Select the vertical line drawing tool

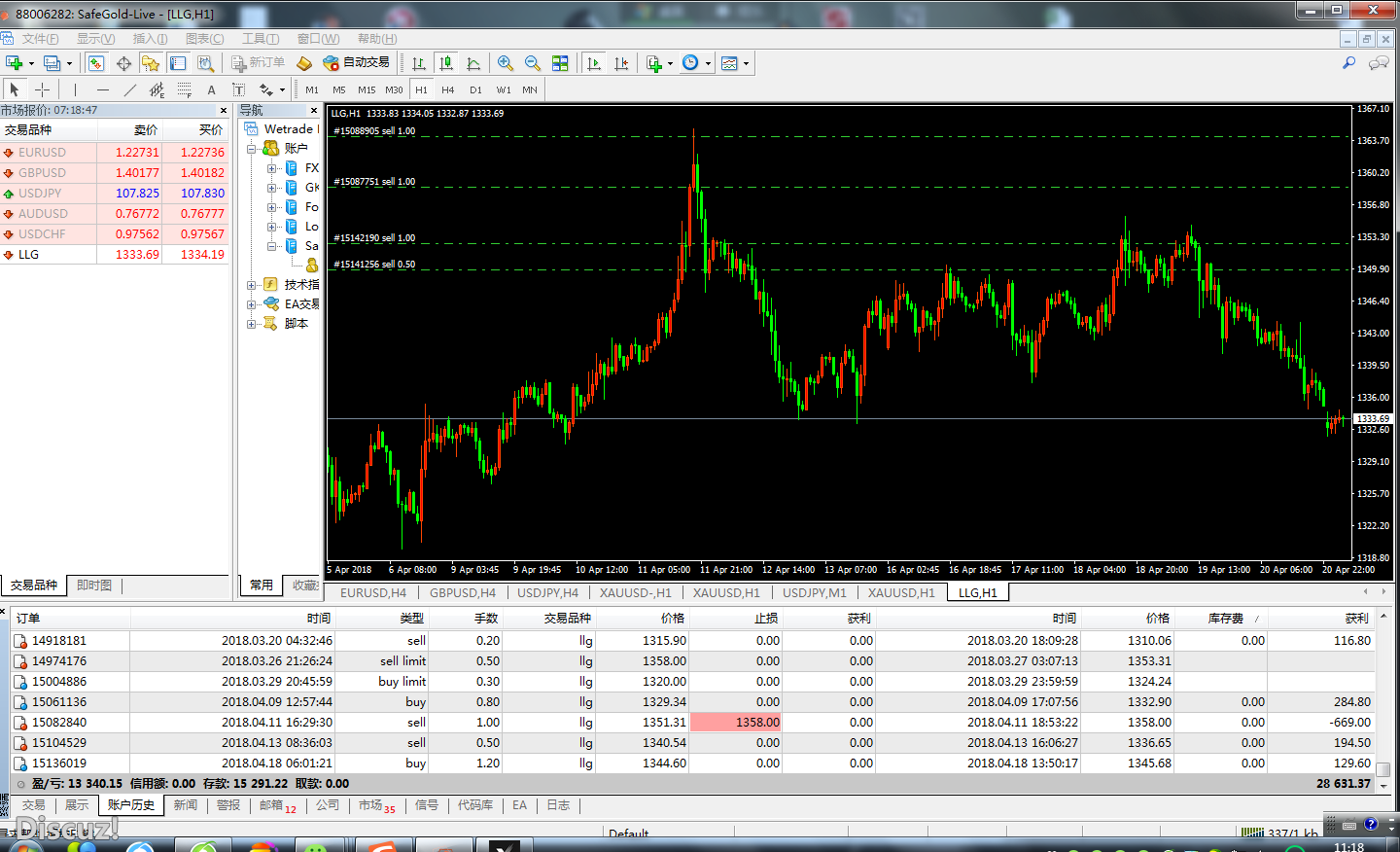coord(75,89)
